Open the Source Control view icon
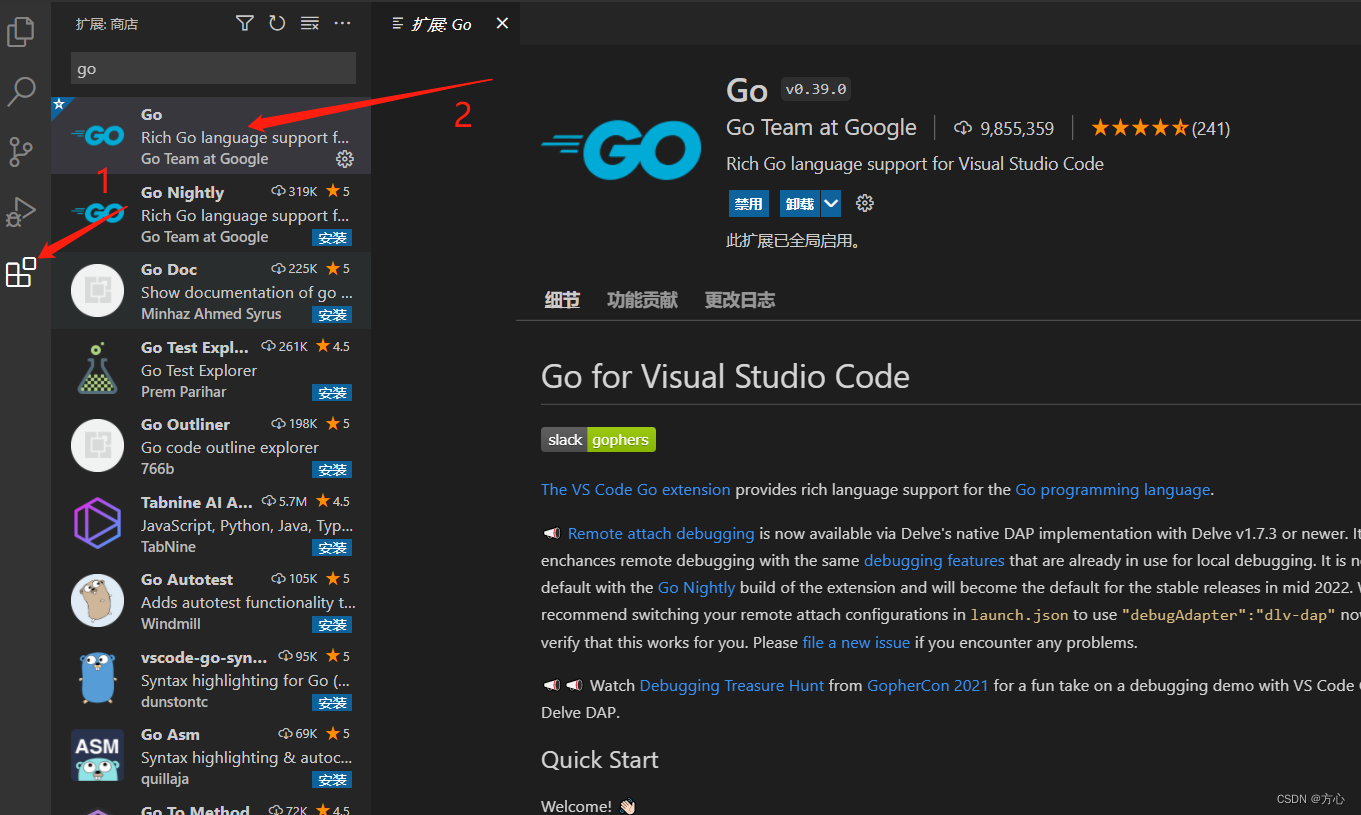The width and height of the screenshot is (1361, 815). pos(21,152)
